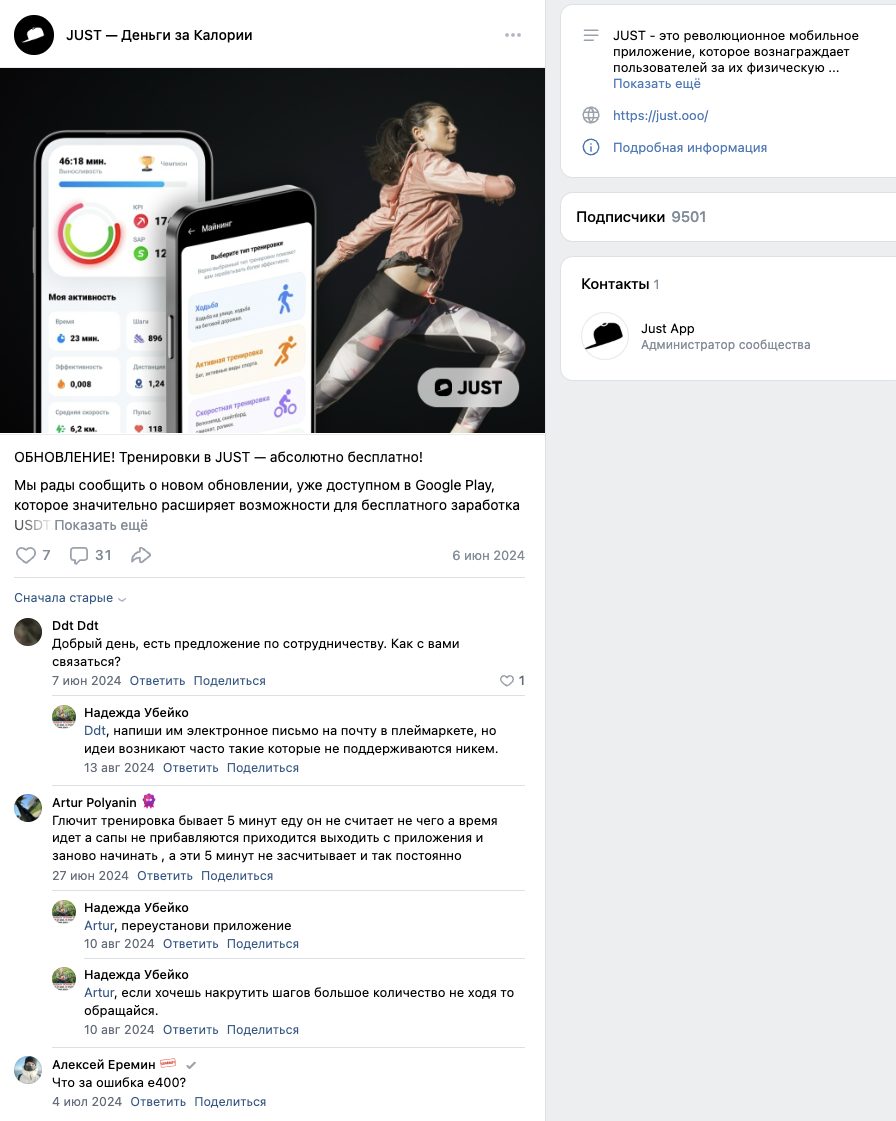The image size is (896, 1121).
Task: Open Artur Polyanin's profile avatar
Action: (28, 808)
